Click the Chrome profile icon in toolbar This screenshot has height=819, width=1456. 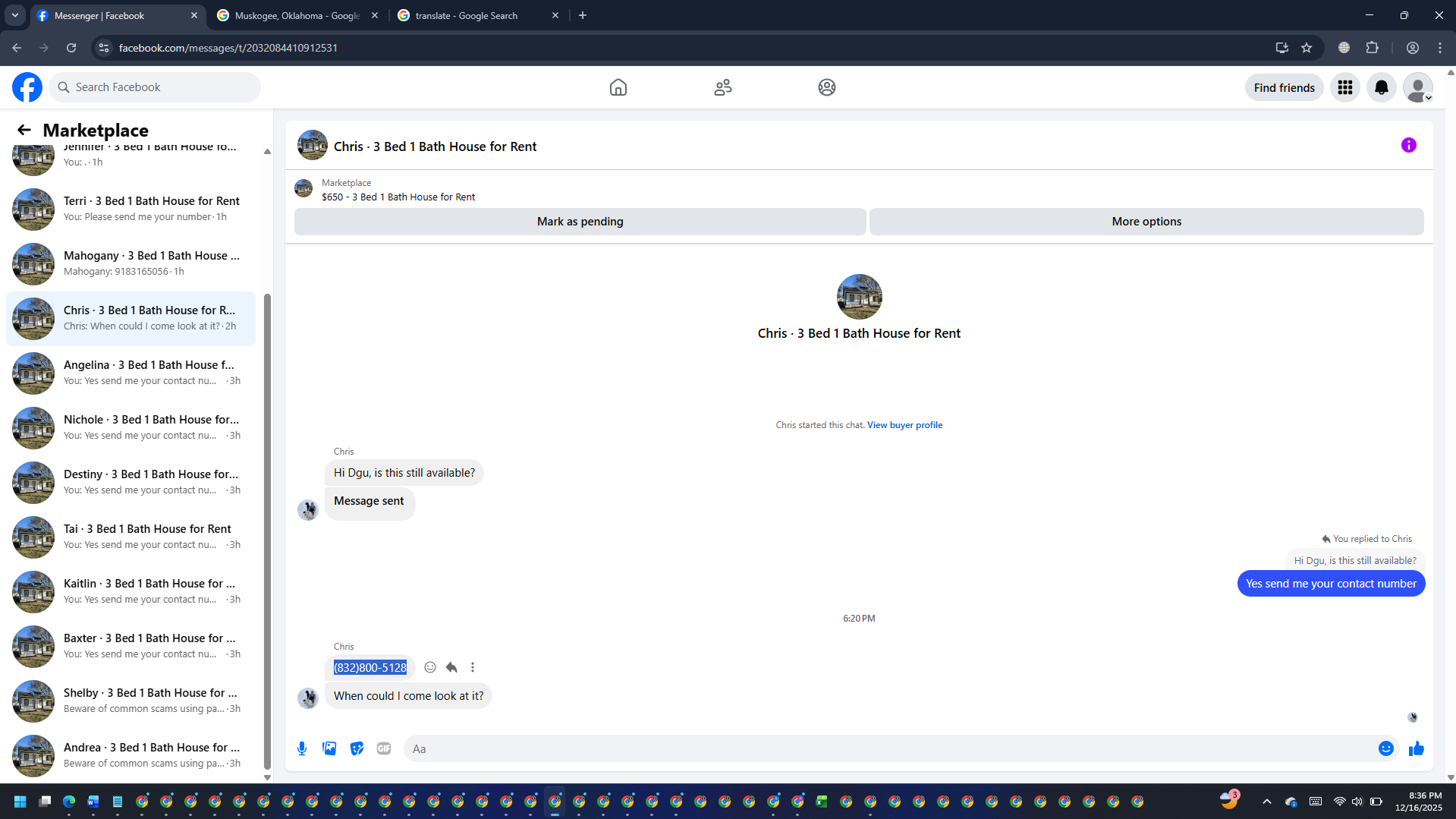point(1413,48)
